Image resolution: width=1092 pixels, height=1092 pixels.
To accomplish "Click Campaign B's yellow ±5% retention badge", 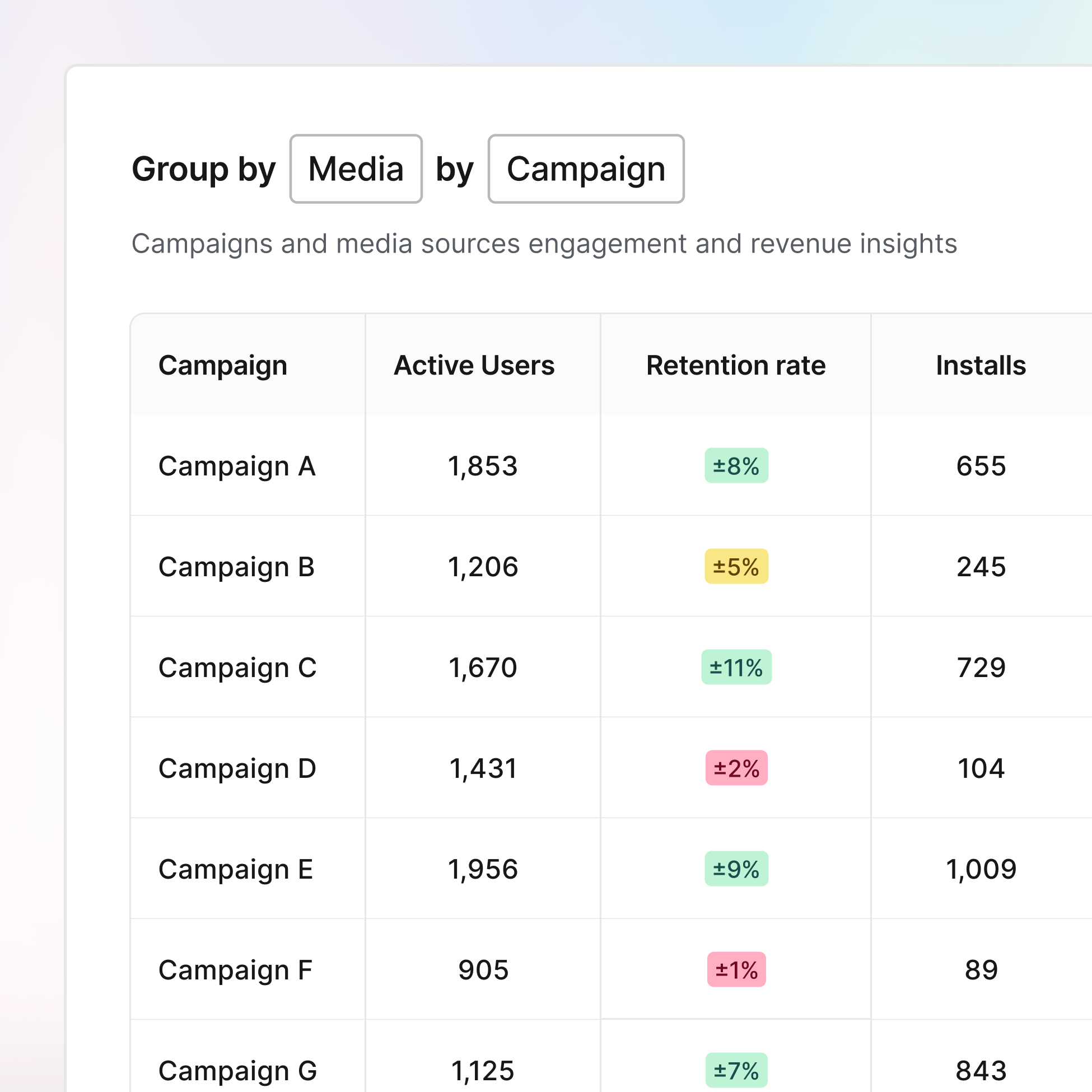I will 735,567.
